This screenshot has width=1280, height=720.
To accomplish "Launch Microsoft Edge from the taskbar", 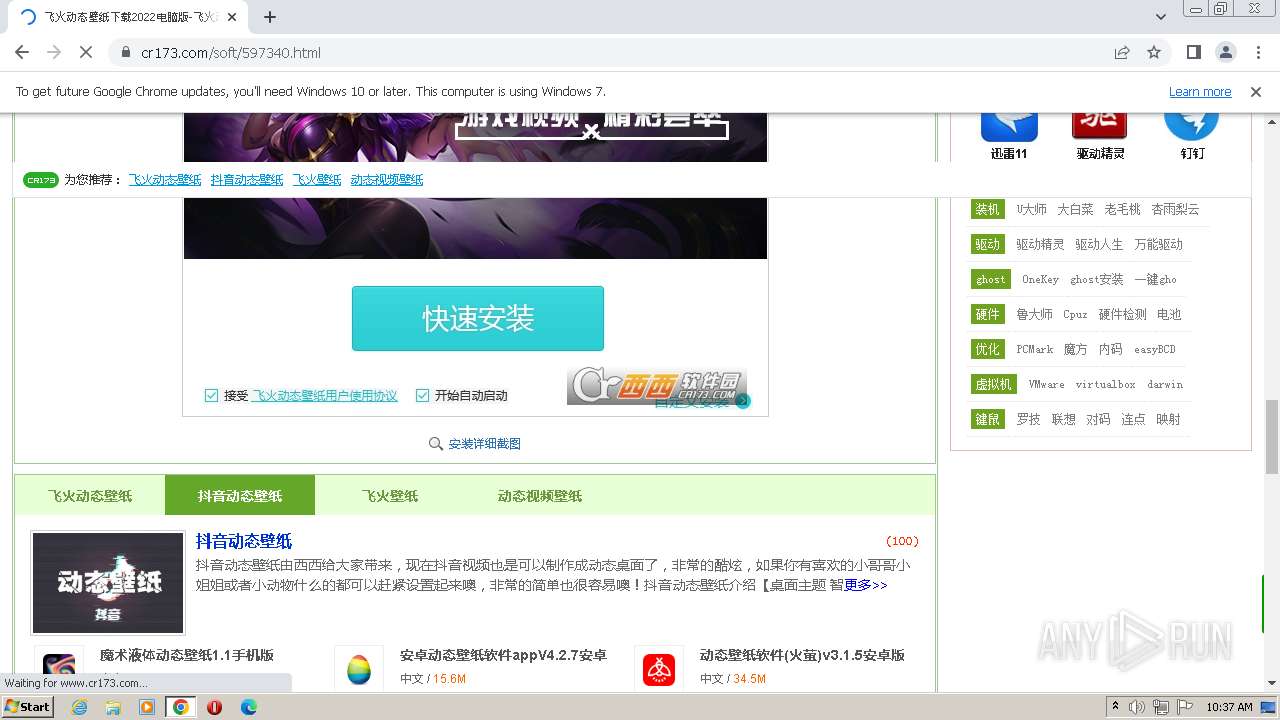I will click(x=248, y=707).
